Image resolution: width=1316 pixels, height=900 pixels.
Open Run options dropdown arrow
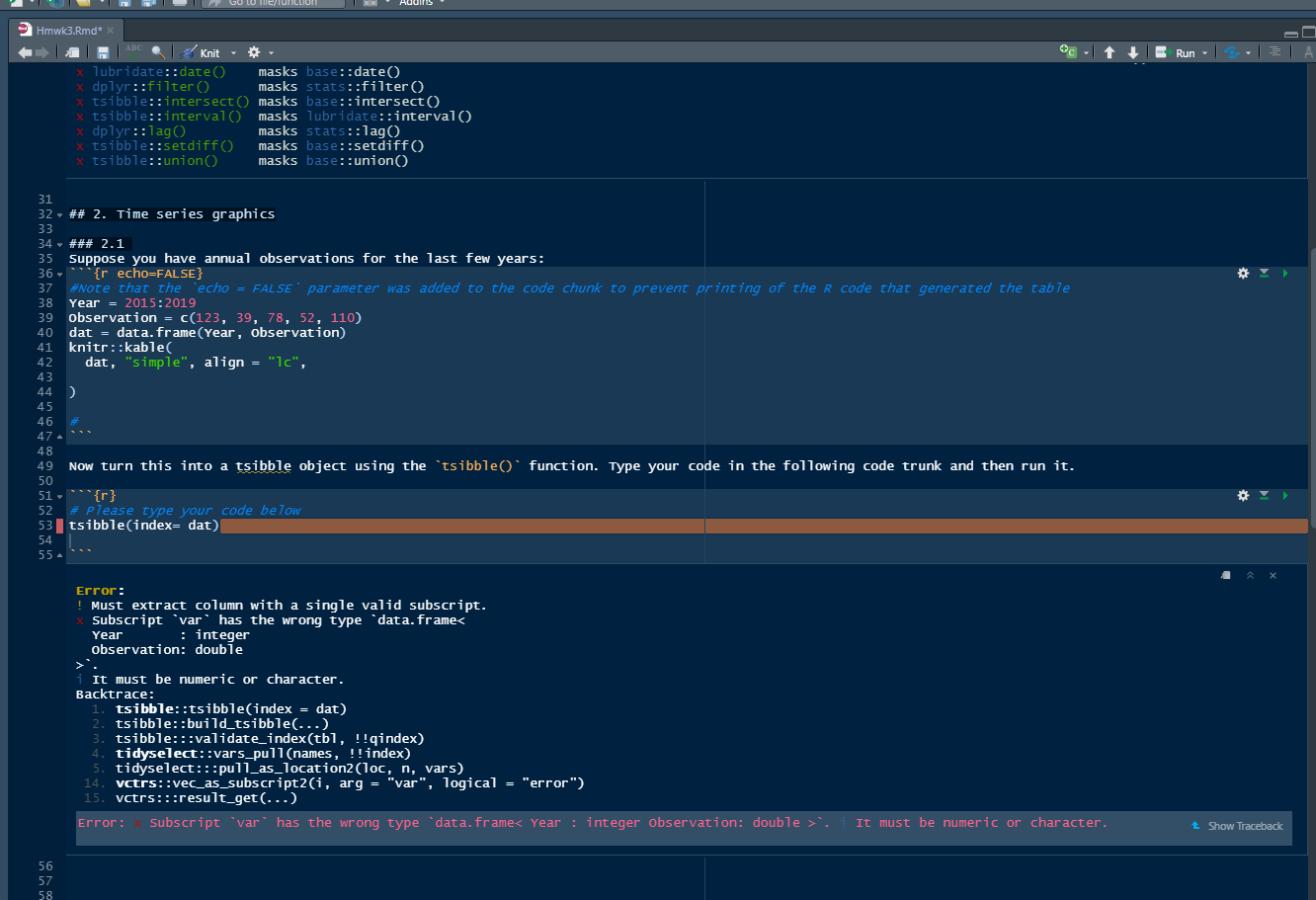1205,52
